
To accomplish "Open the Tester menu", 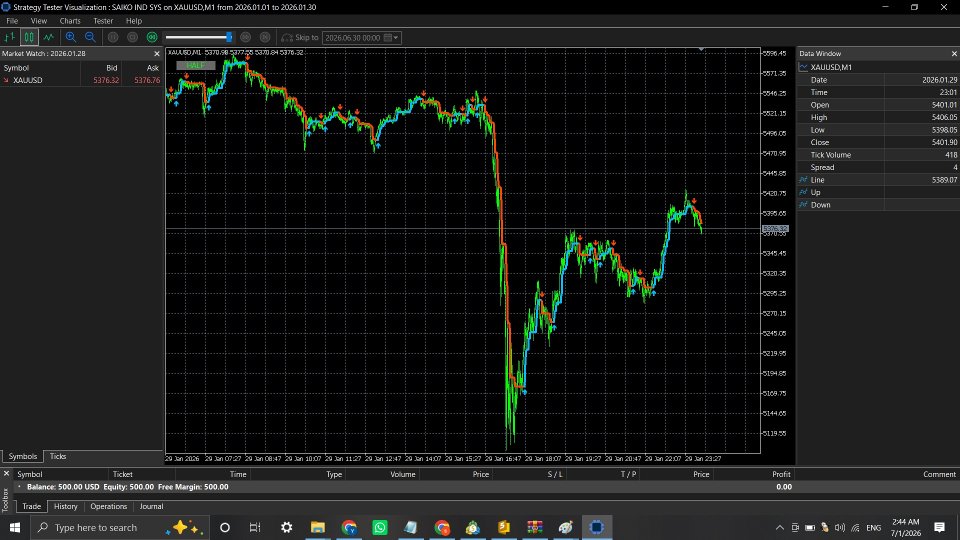I will pyautogui.click(x=103, y=21).
